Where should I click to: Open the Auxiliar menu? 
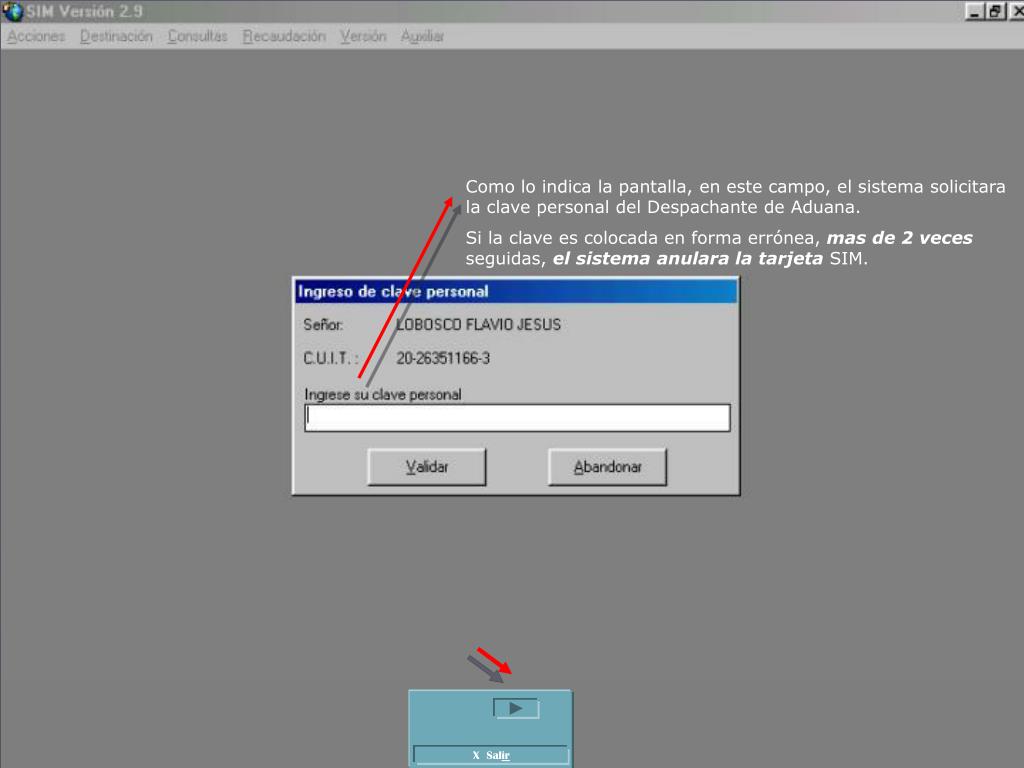click(422, 37)
